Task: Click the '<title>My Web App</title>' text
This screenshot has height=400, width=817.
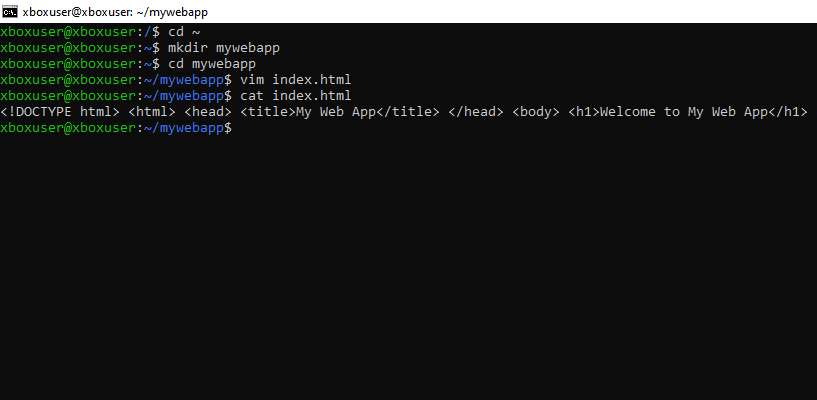Action: tap(340, 112)
